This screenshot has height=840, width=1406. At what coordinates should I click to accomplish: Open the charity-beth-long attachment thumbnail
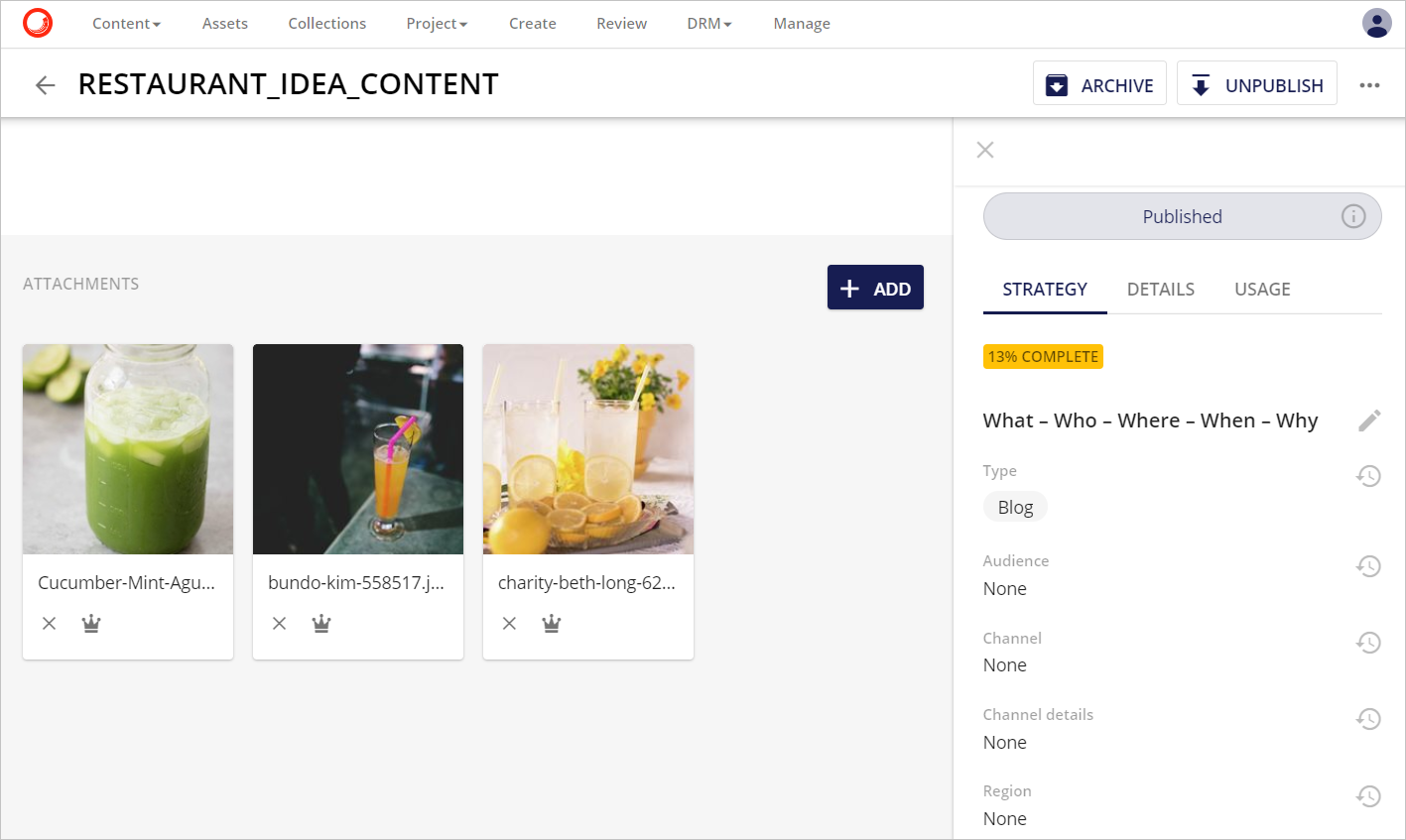587,449
